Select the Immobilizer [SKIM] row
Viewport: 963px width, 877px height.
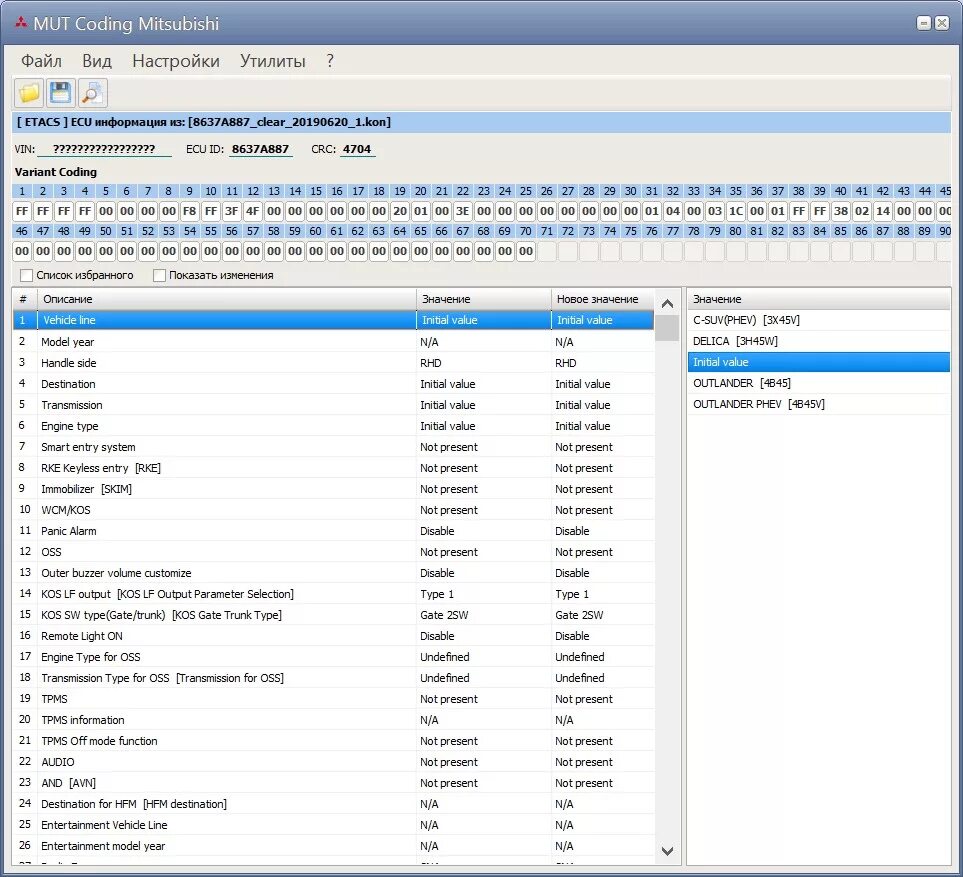click(x=333, y=489)
